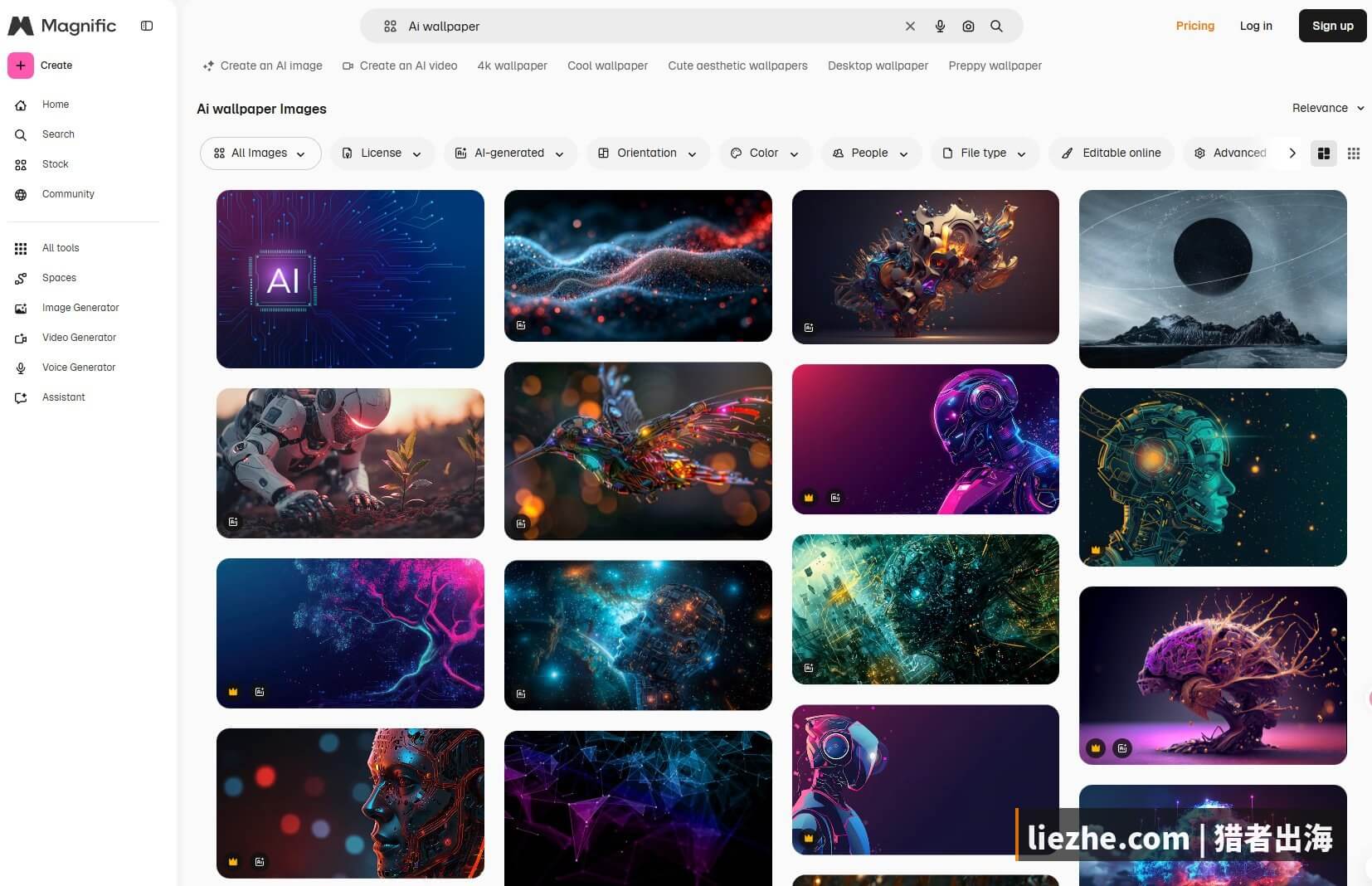Expand the File type filter dropdown
This screenshot has width=1372, height=886.
click(985, 153)
